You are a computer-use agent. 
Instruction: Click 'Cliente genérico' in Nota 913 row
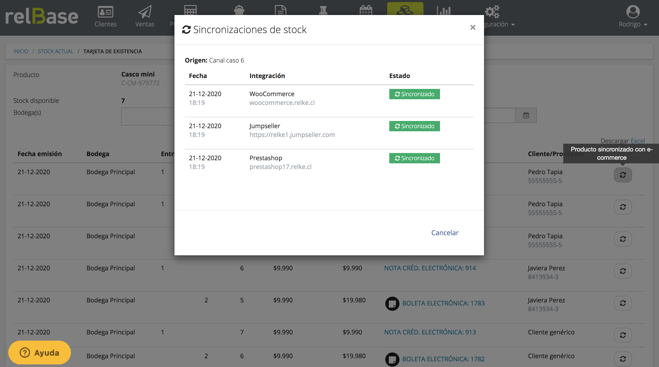[x=551, y=332]
